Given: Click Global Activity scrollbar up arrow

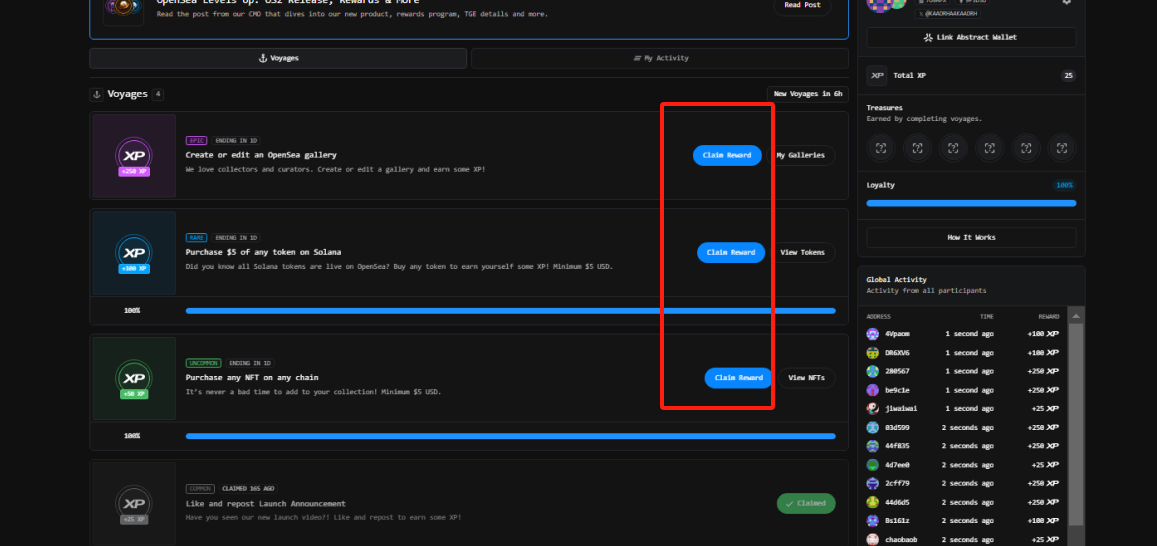Looking at the screenshot, I should 1076,316.
